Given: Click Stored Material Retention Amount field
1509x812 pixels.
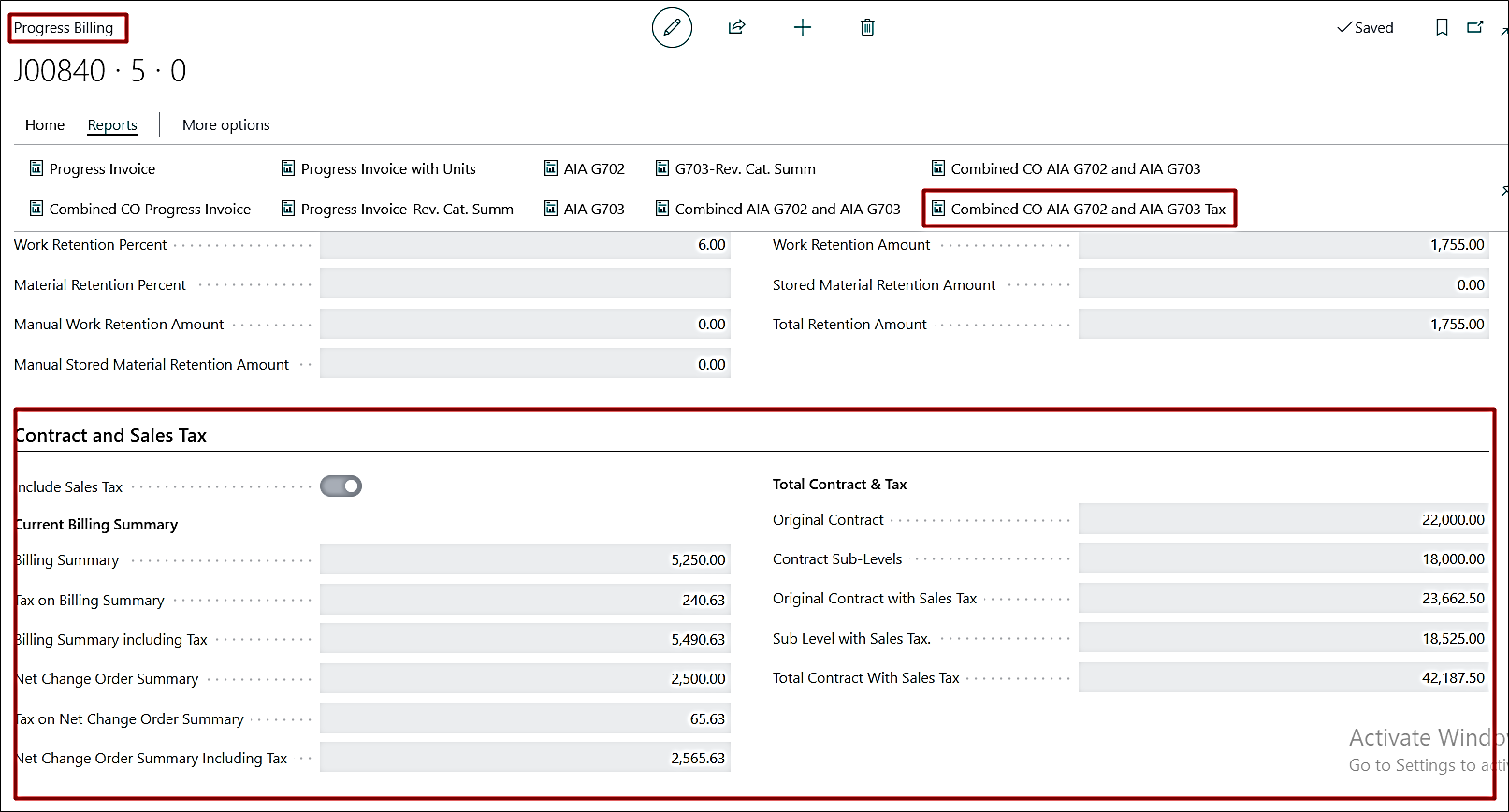Looking at the screenshot, I should [1284, 284].
